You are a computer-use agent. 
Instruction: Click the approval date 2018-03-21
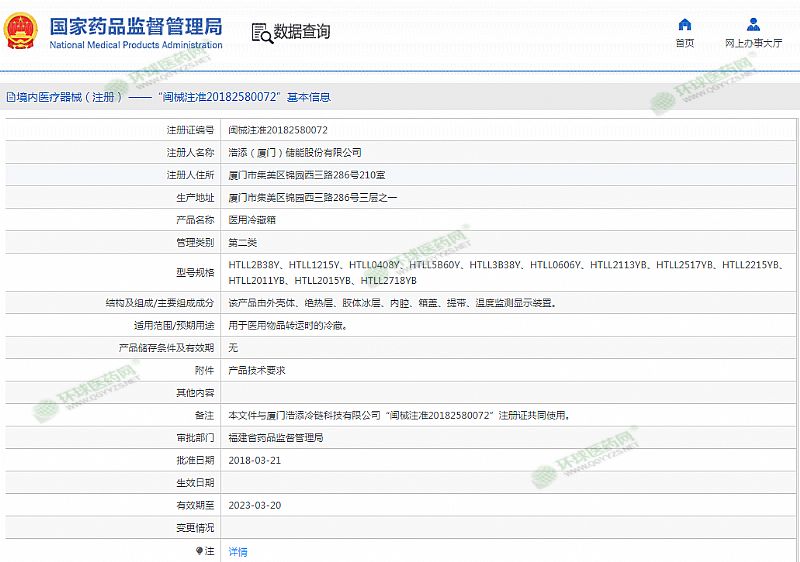[255, 460]
